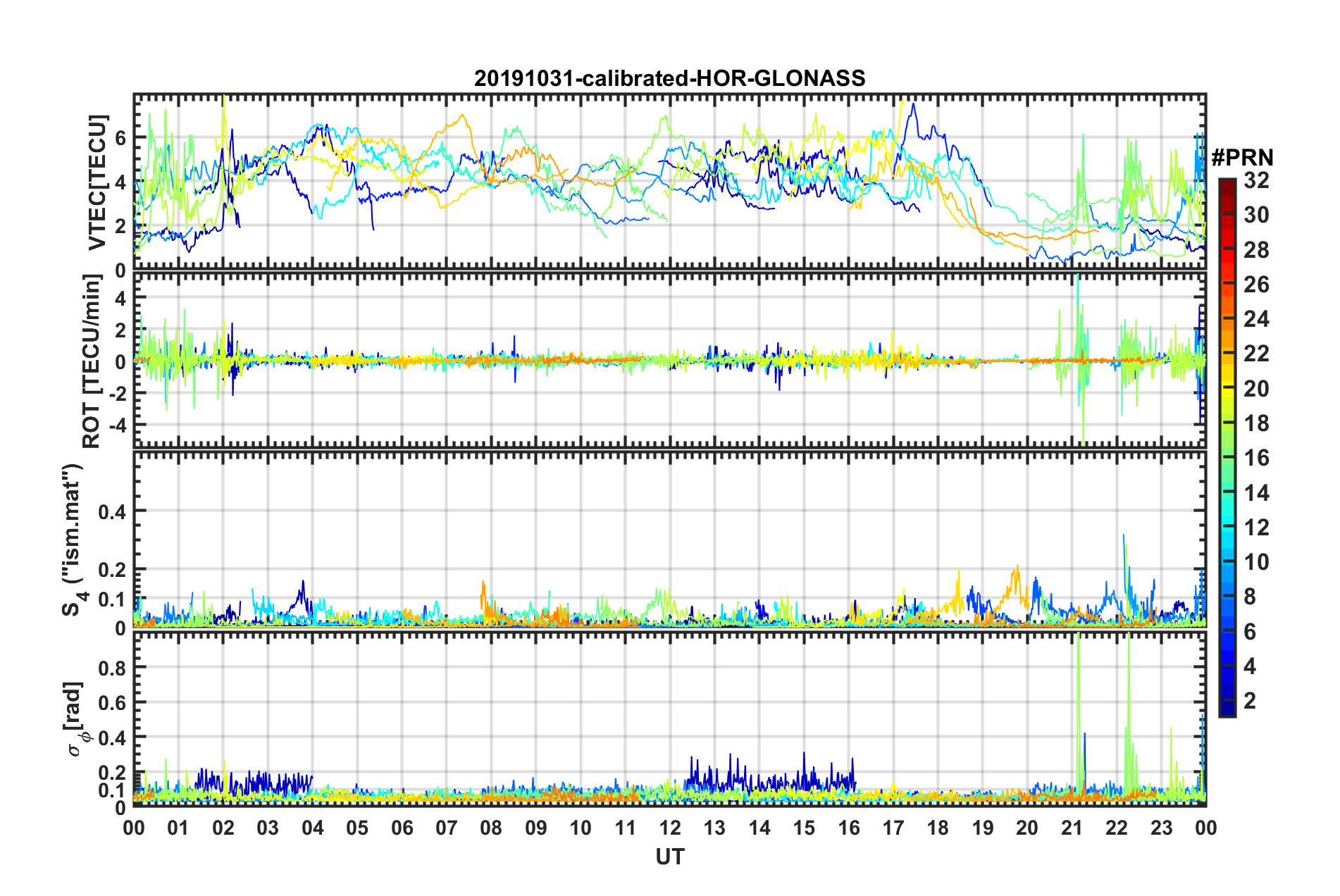Click colorbar tick label 26

point(1256,285)
